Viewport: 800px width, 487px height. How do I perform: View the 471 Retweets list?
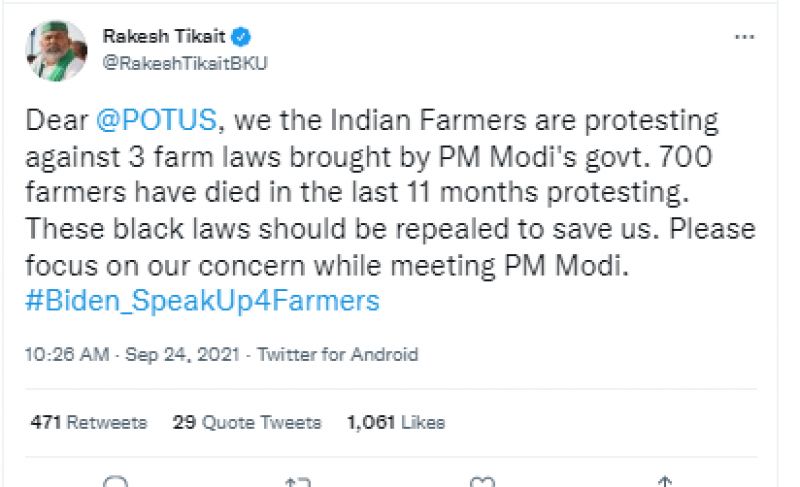click(89, 422)
